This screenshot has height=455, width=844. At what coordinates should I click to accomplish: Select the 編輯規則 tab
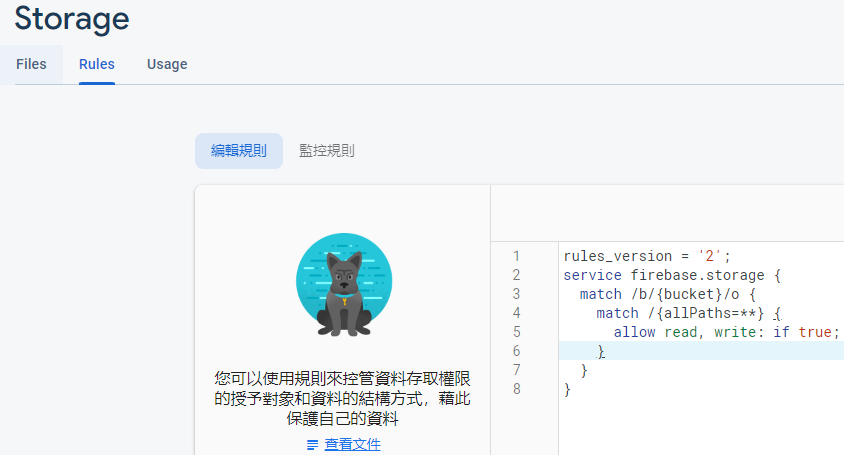[238, 151]
